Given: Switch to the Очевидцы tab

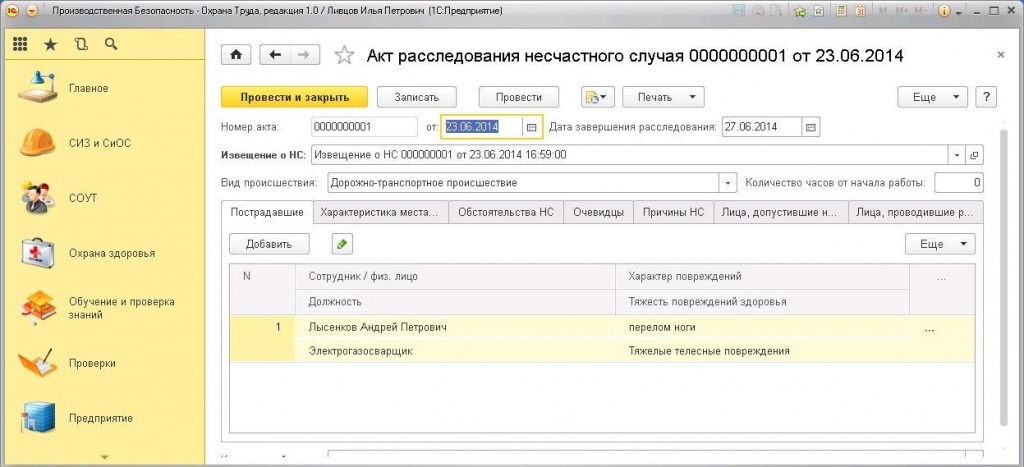Looking at the screenshot, I should click(598, 212).
